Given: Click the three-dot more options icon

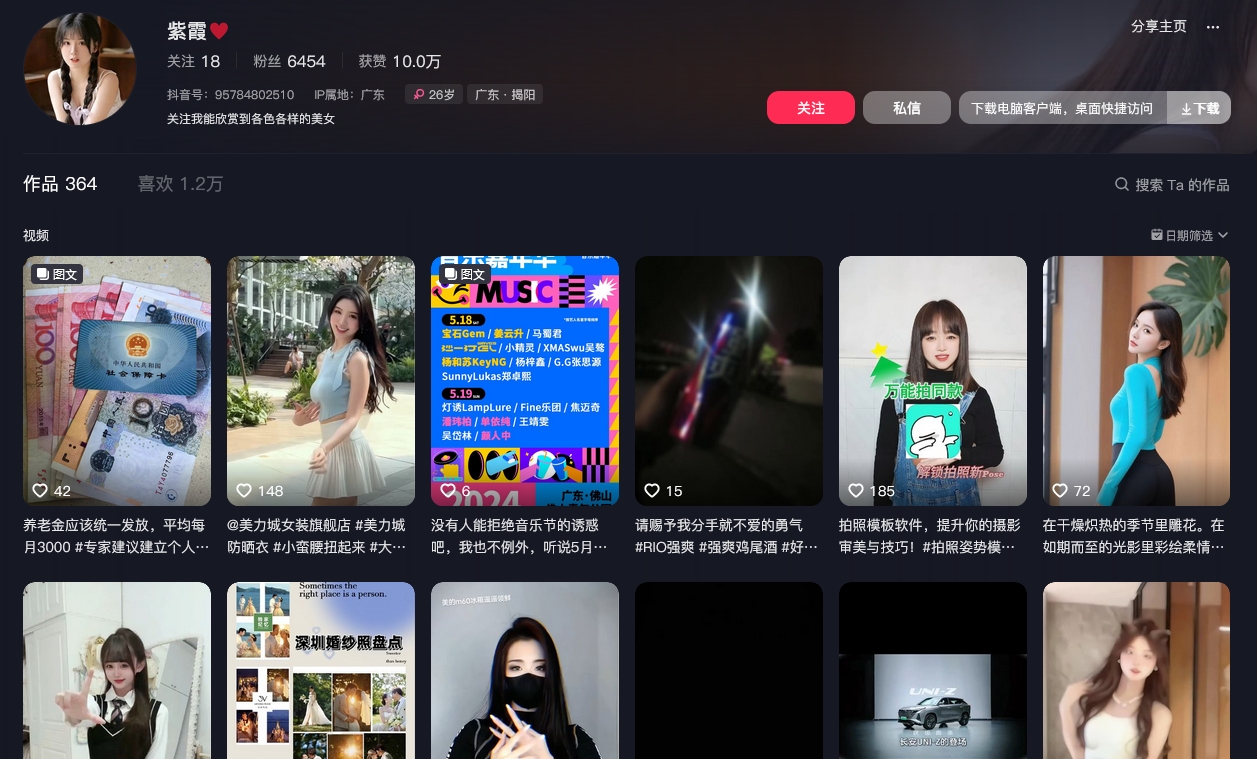Looking at the screenshot, I should point(1213,27).
